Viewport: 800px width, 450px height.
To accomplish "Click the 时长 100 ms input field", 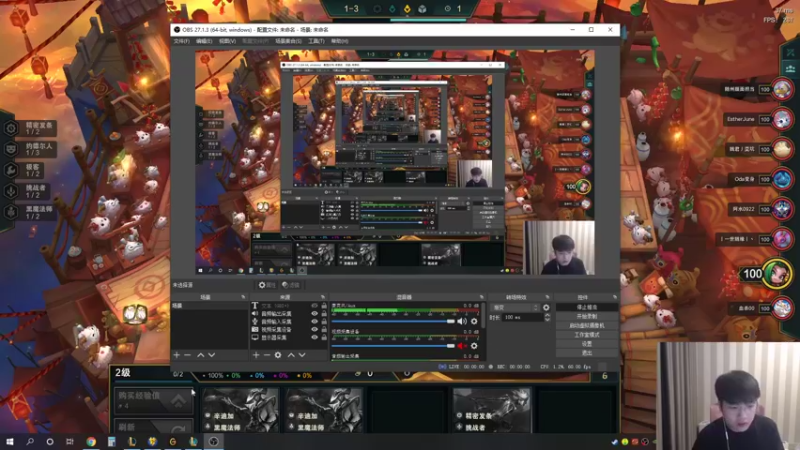I will (521, 317).
